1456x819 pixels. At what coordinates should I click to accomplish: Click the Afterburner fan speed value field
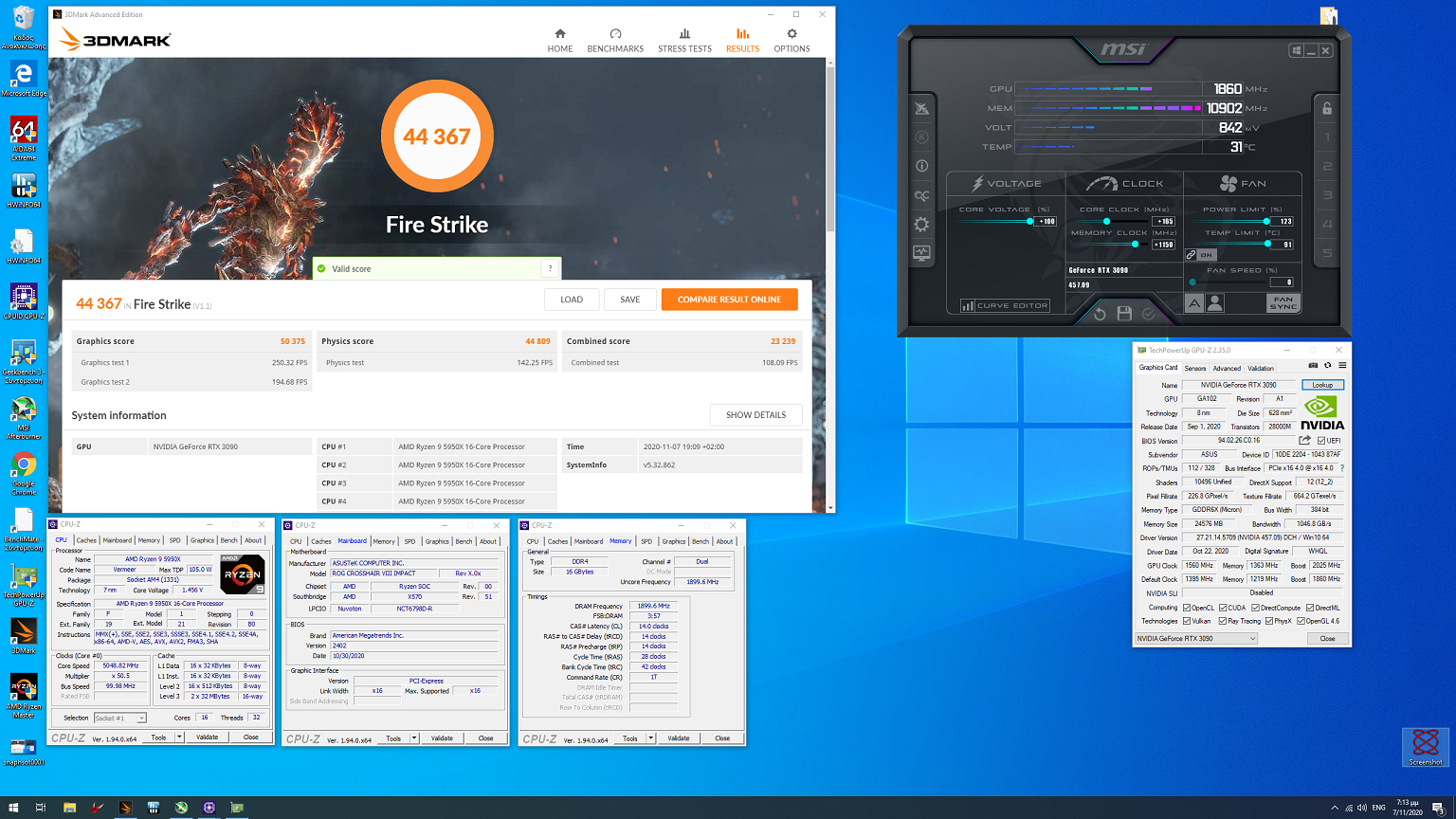(x=1282, y=282)
